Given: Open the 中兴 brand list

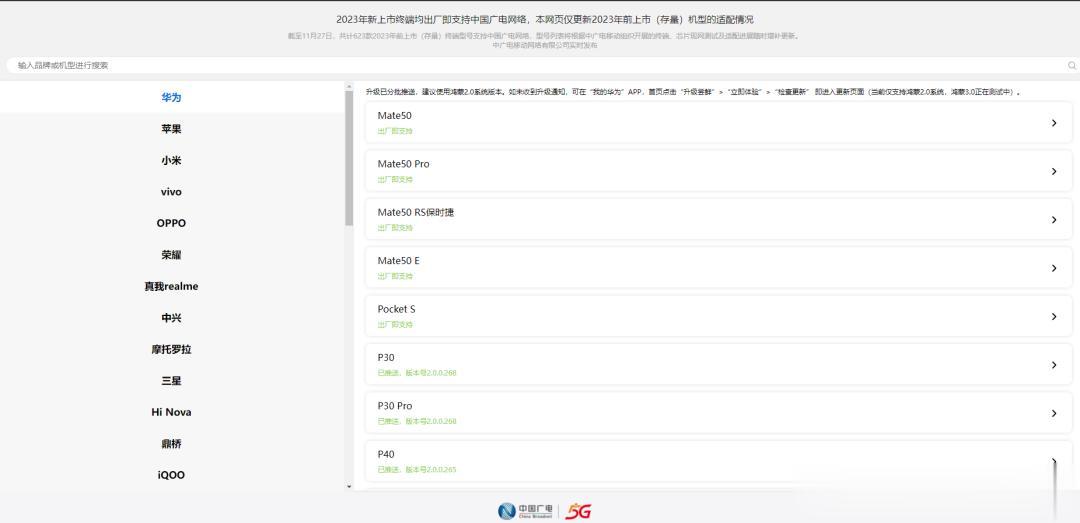Looking at the screenshot, I should tap(172, 318).
